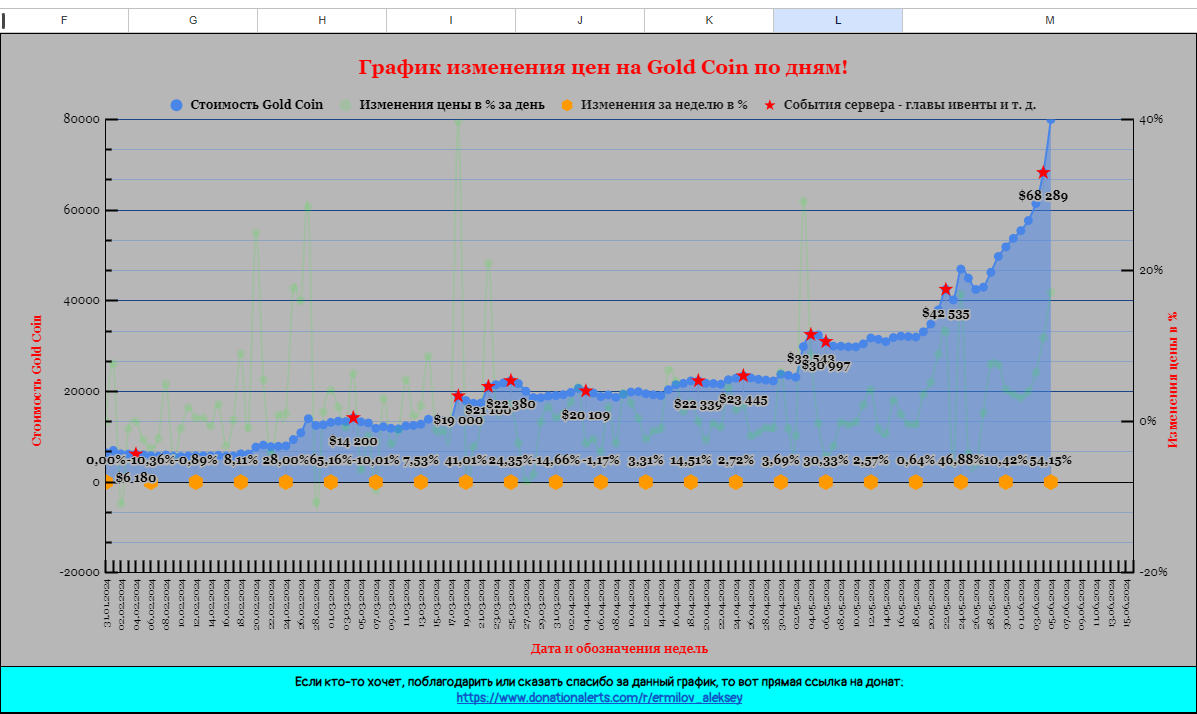Select column header L
The height and width of the screenshot is (714, 1197).
[837, 20]
